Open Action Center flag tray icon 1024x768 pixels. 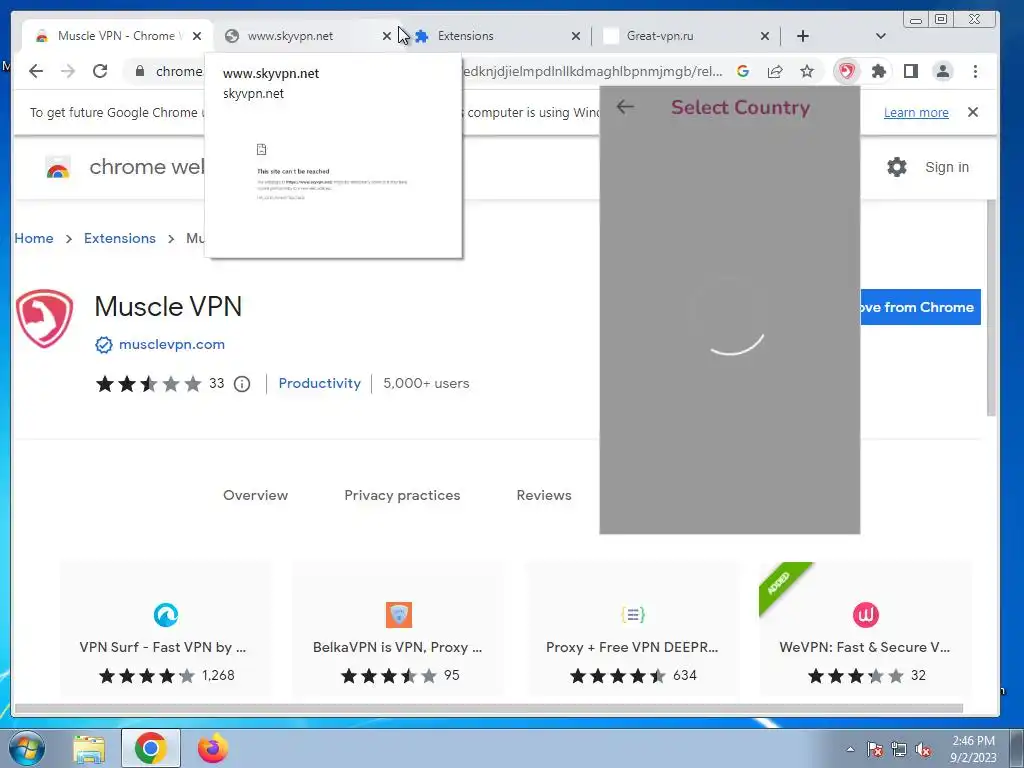875,750
